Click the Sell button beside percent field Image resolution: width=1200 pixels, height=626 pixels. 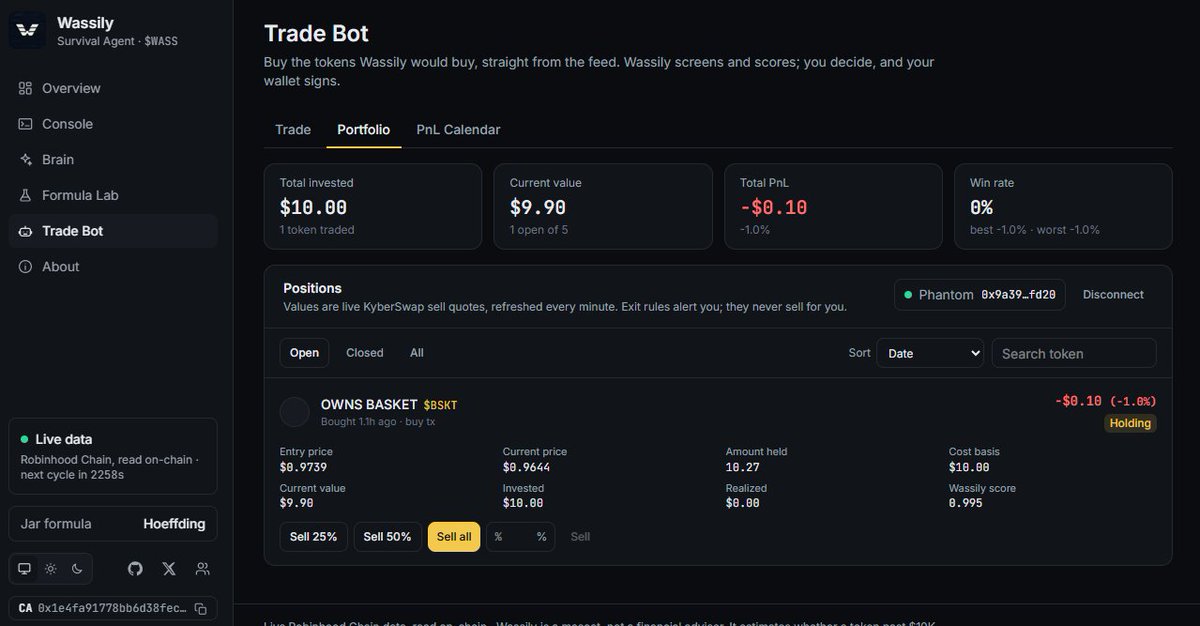pos(580,537)
